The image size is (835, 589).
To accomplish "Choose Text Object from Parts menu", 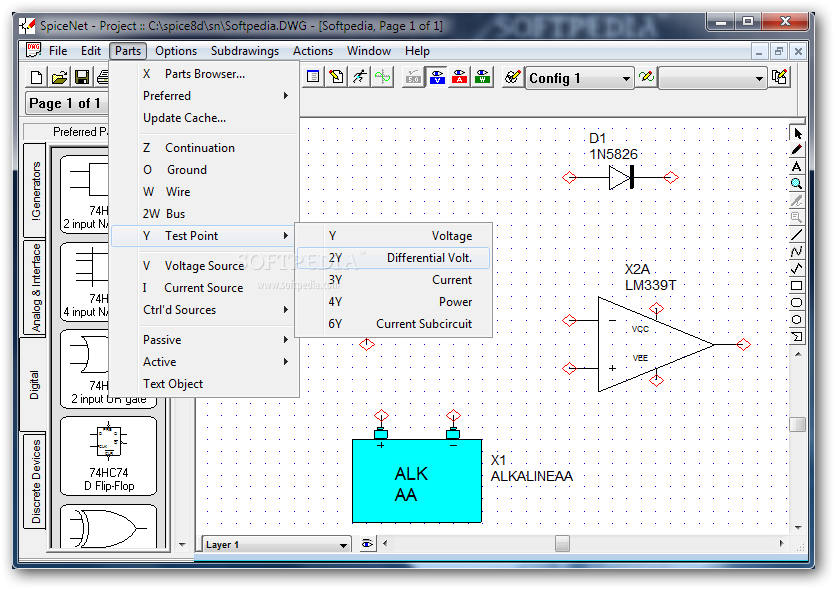I will [x=204, y=384].
